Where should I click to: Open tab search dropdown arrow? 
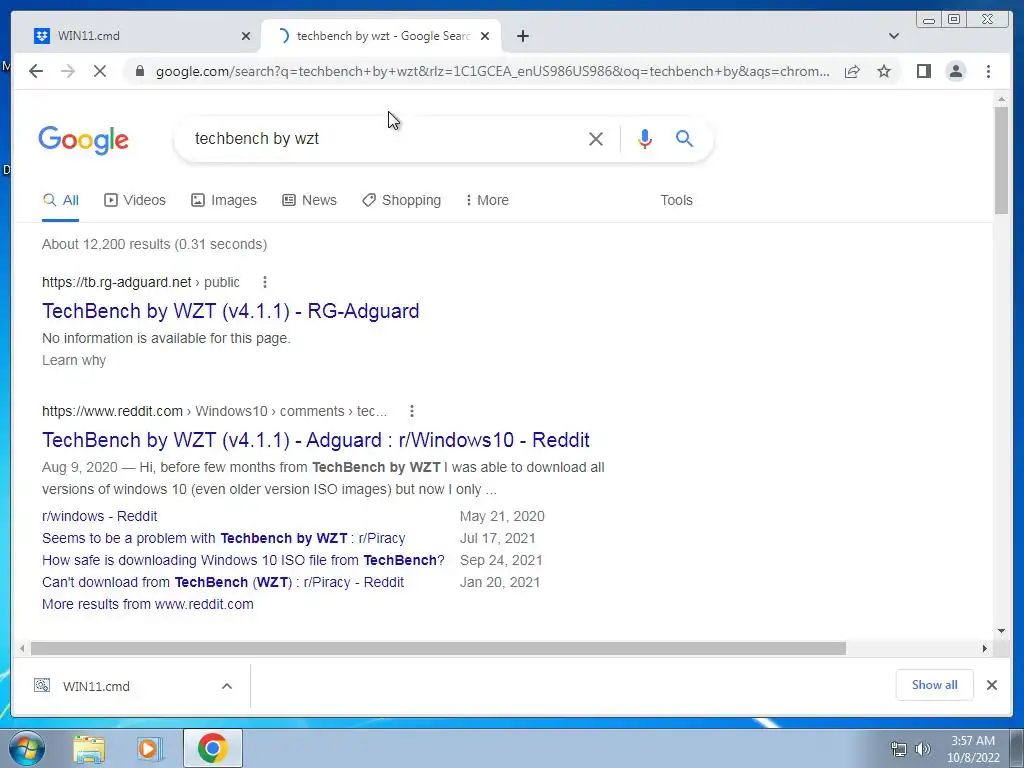893,36
